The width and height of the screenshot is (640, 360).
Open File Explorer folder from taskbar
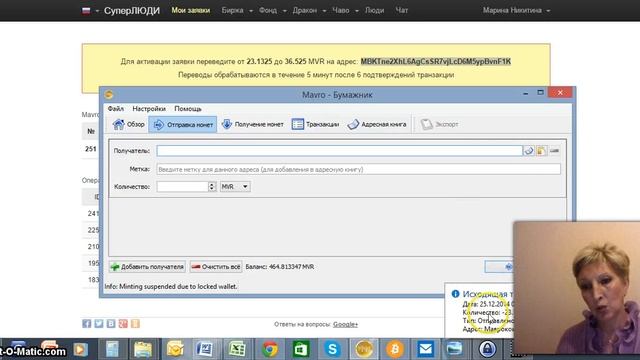143,349
